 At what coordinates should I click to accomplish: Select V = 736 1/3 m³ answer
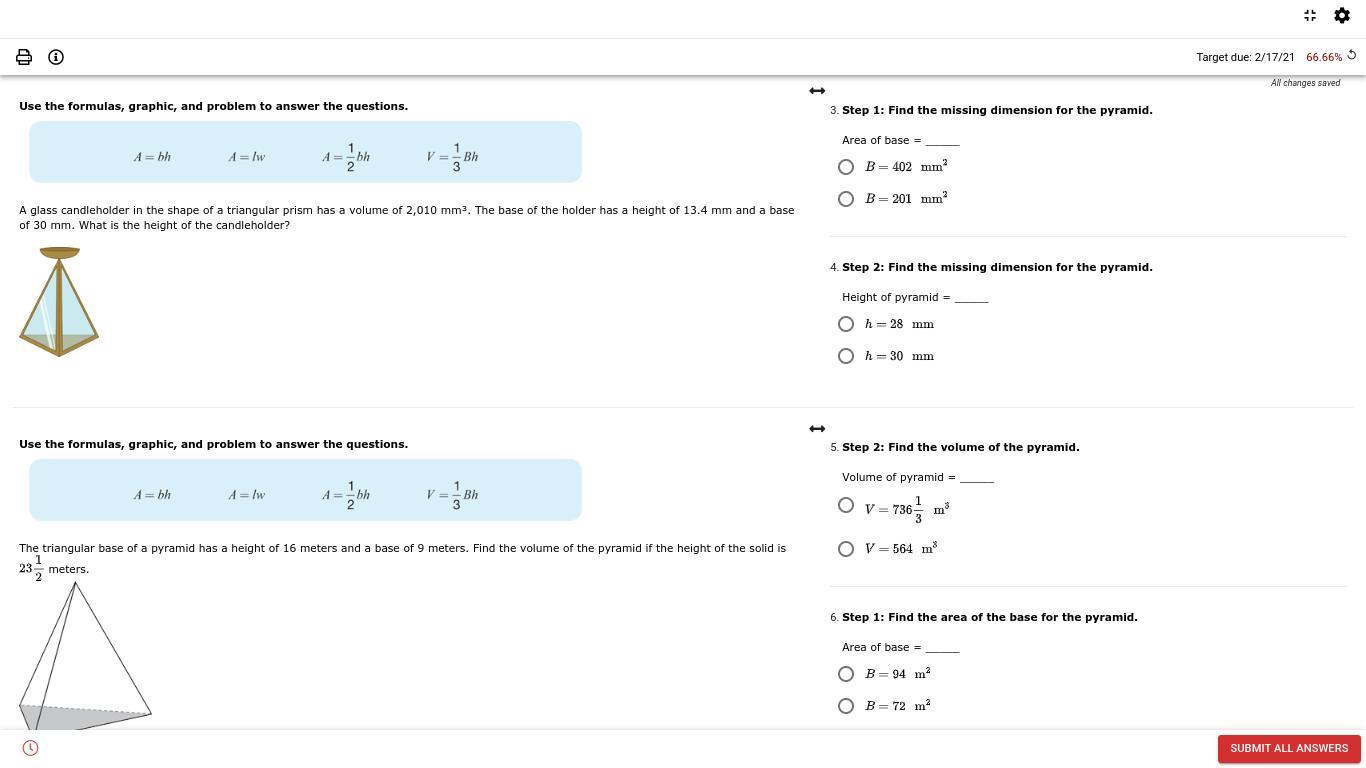click(846, 506)
